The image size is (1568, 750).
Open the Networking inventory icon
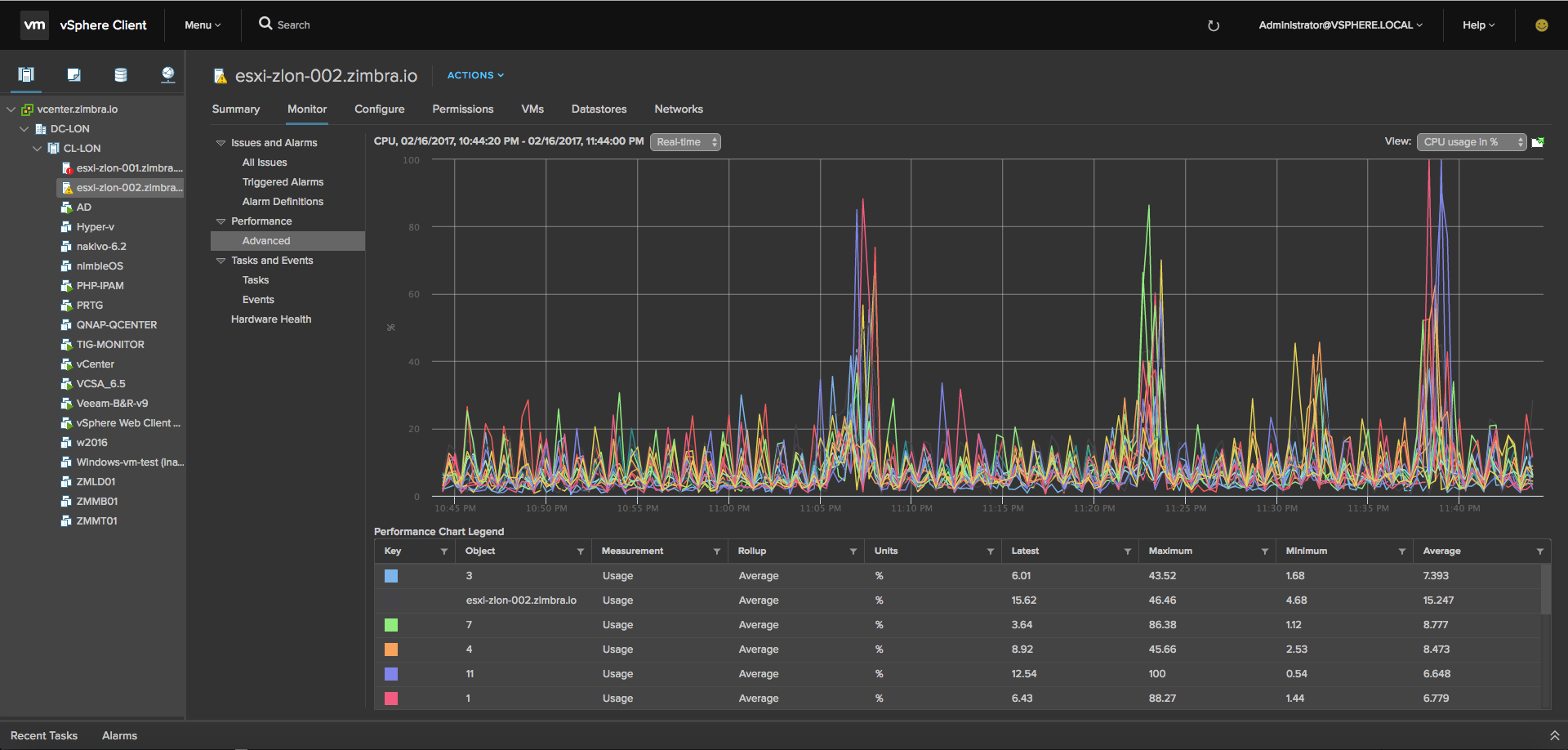pyautogui.click(x=168, y=75)
